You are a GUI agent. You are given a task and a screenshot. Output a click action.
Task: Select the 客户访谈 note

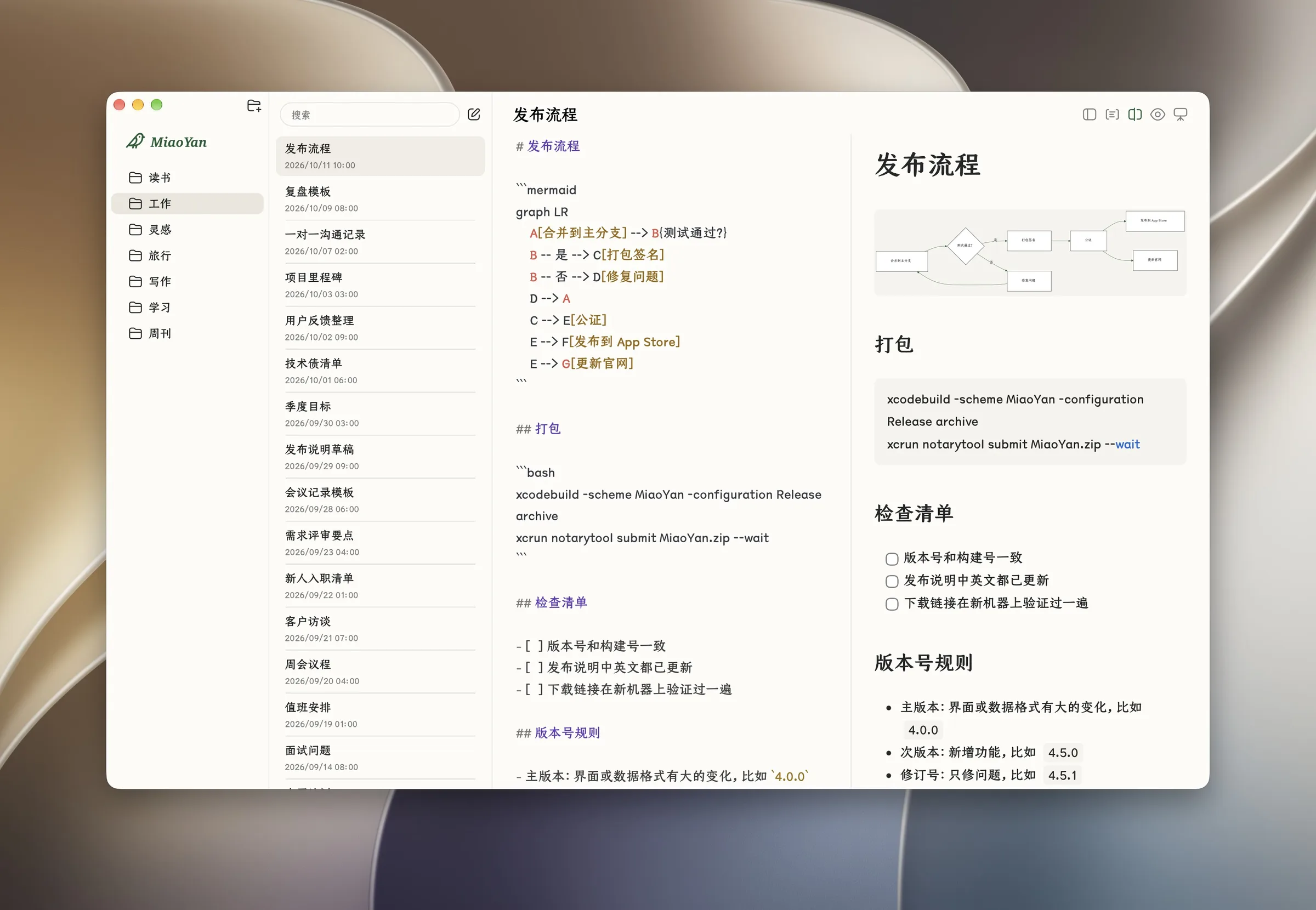coord(381,629)
